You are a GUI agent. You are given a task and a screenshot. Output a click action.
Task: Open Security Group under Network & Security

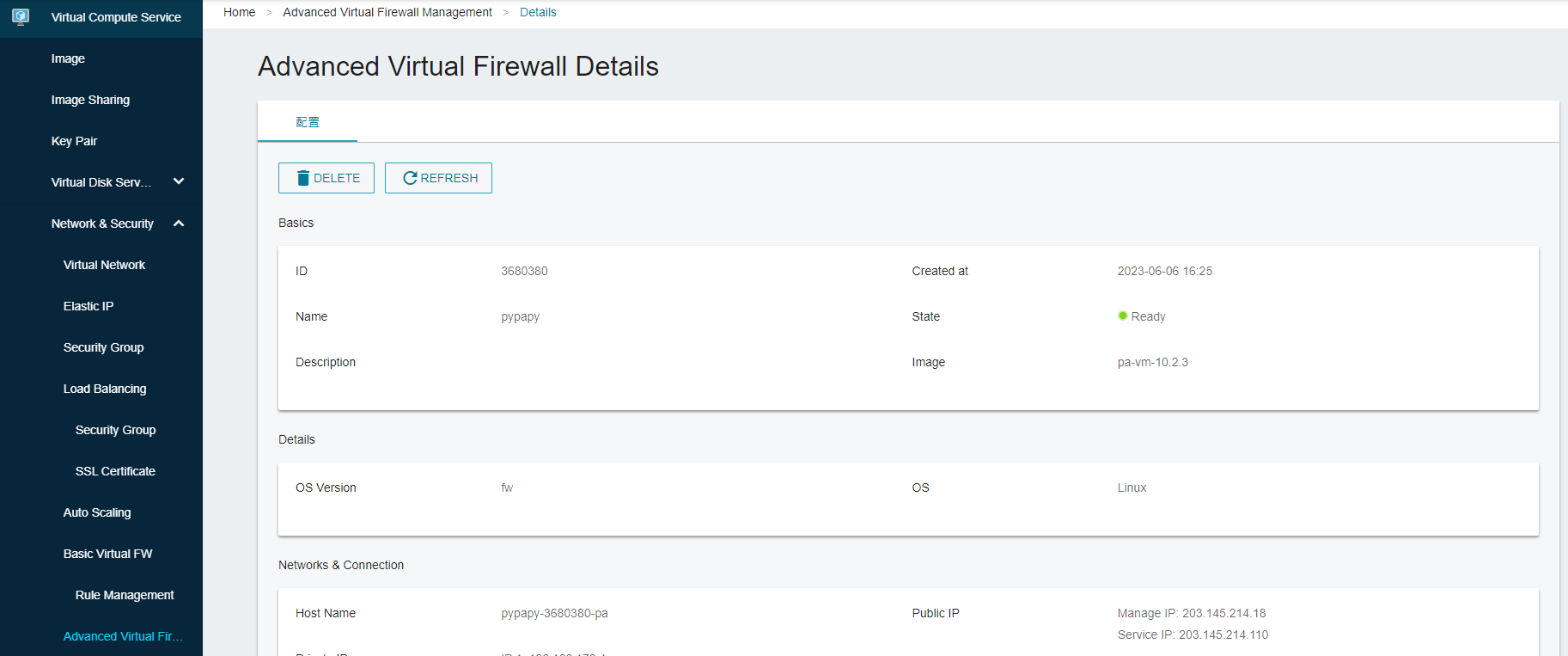tap(103, 347)
